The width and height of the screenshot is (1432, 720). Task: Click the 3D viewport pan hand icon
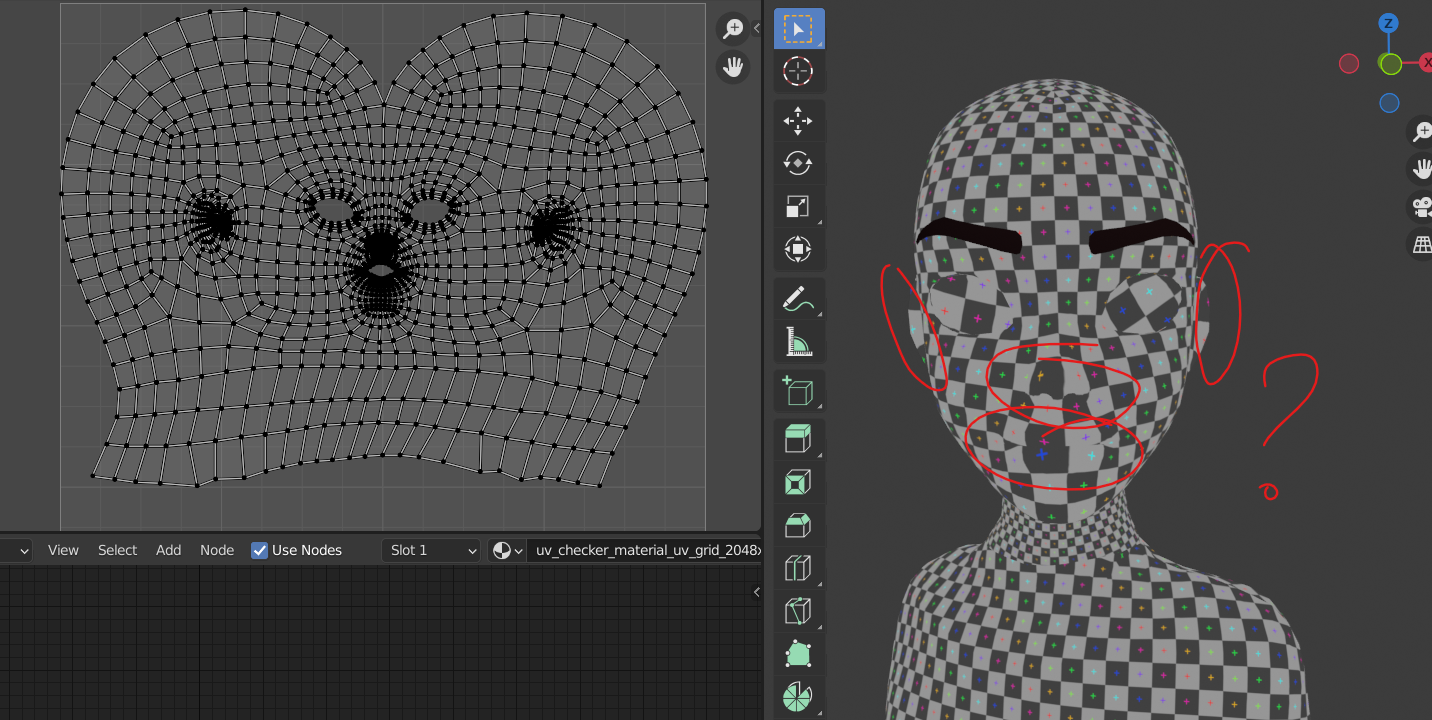(1421, 168)
